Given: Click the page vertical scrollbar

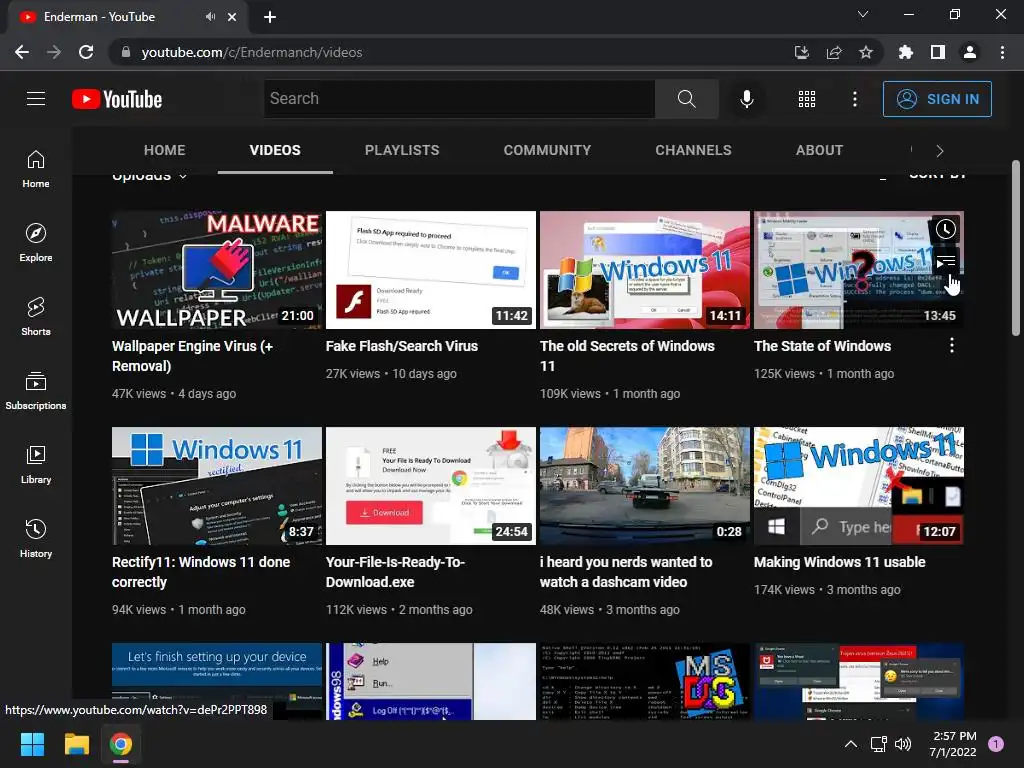Looking at the screenshot, I should click(1016, 248).
